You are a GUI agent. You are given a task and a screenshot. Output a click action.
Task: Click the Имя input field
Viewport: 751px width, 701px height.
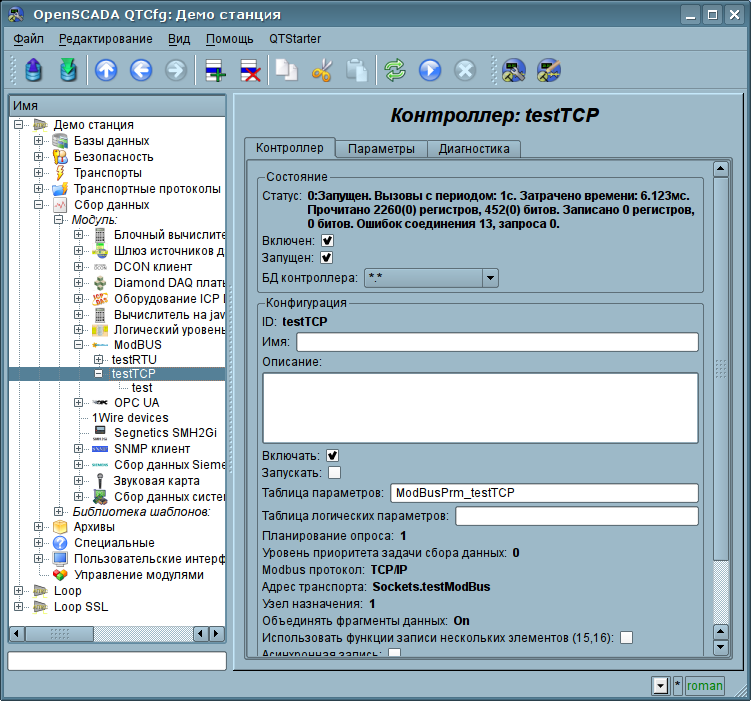(496, 342)
